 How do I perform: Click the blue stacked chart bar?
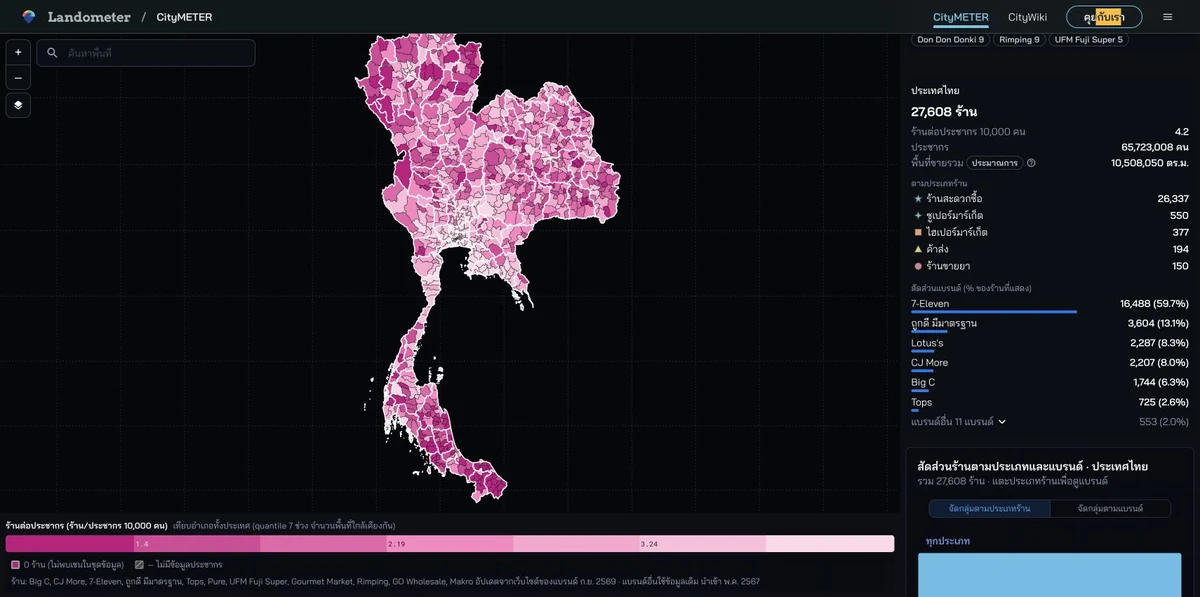click(1049, 575)
